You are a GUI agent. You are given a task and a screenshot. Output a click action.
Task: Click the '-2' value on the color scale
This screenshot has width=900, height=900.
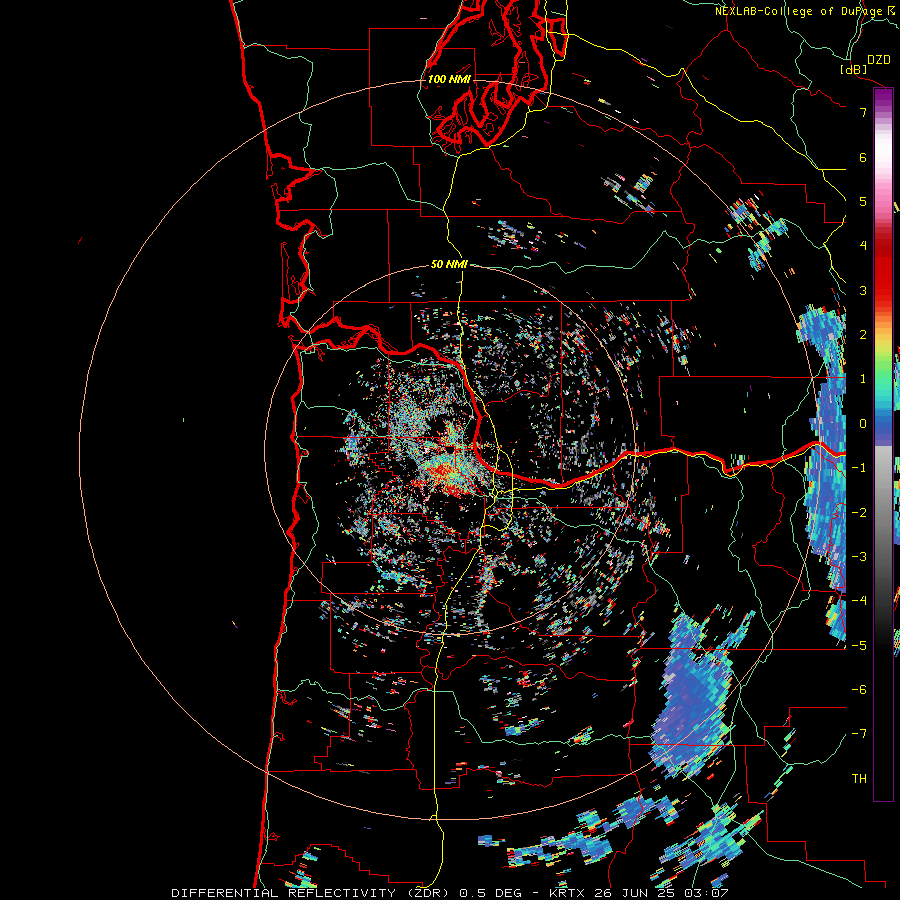coord(859,512)
